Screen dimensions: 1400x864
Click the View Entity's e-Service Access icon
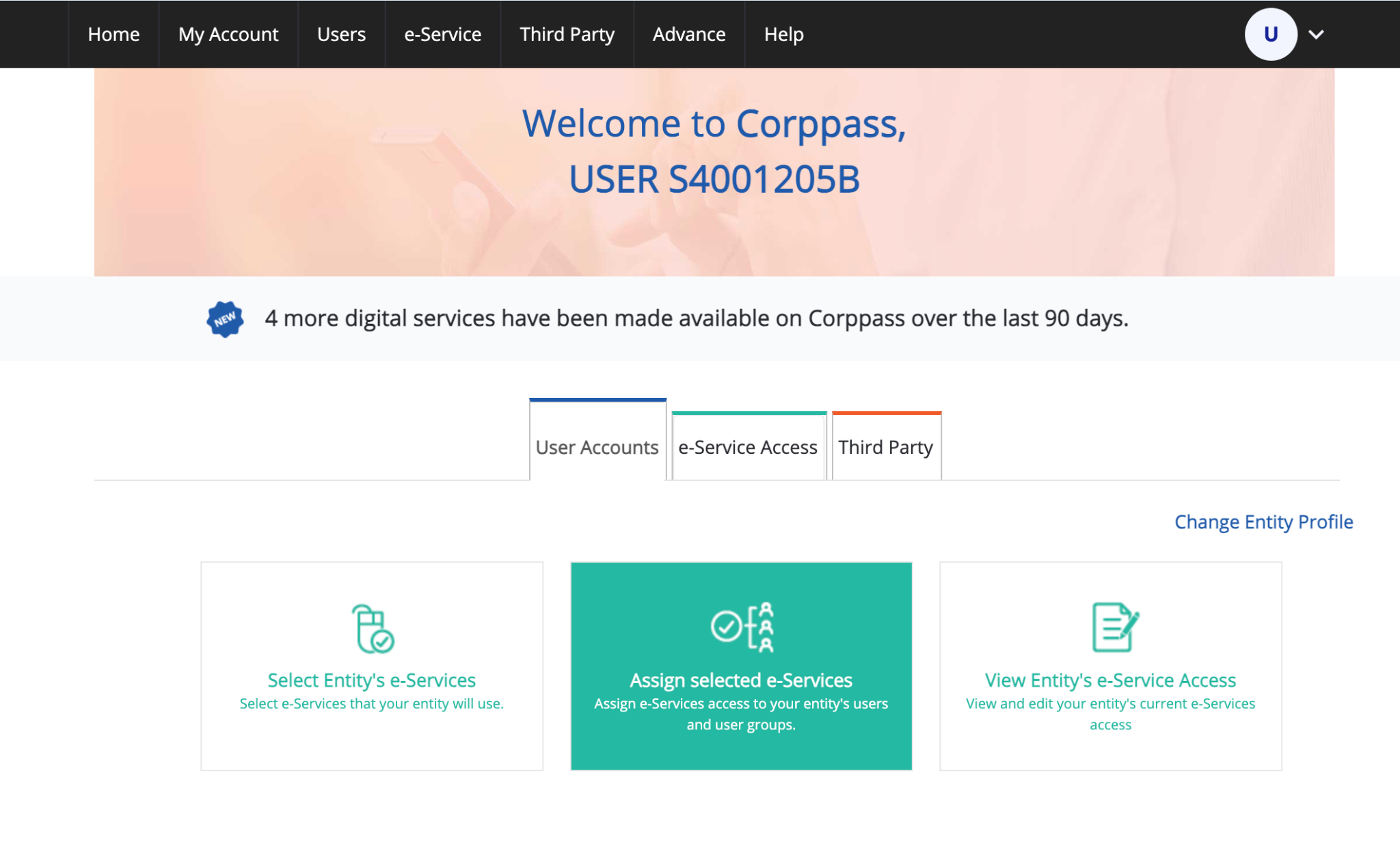click(1114, 627)
